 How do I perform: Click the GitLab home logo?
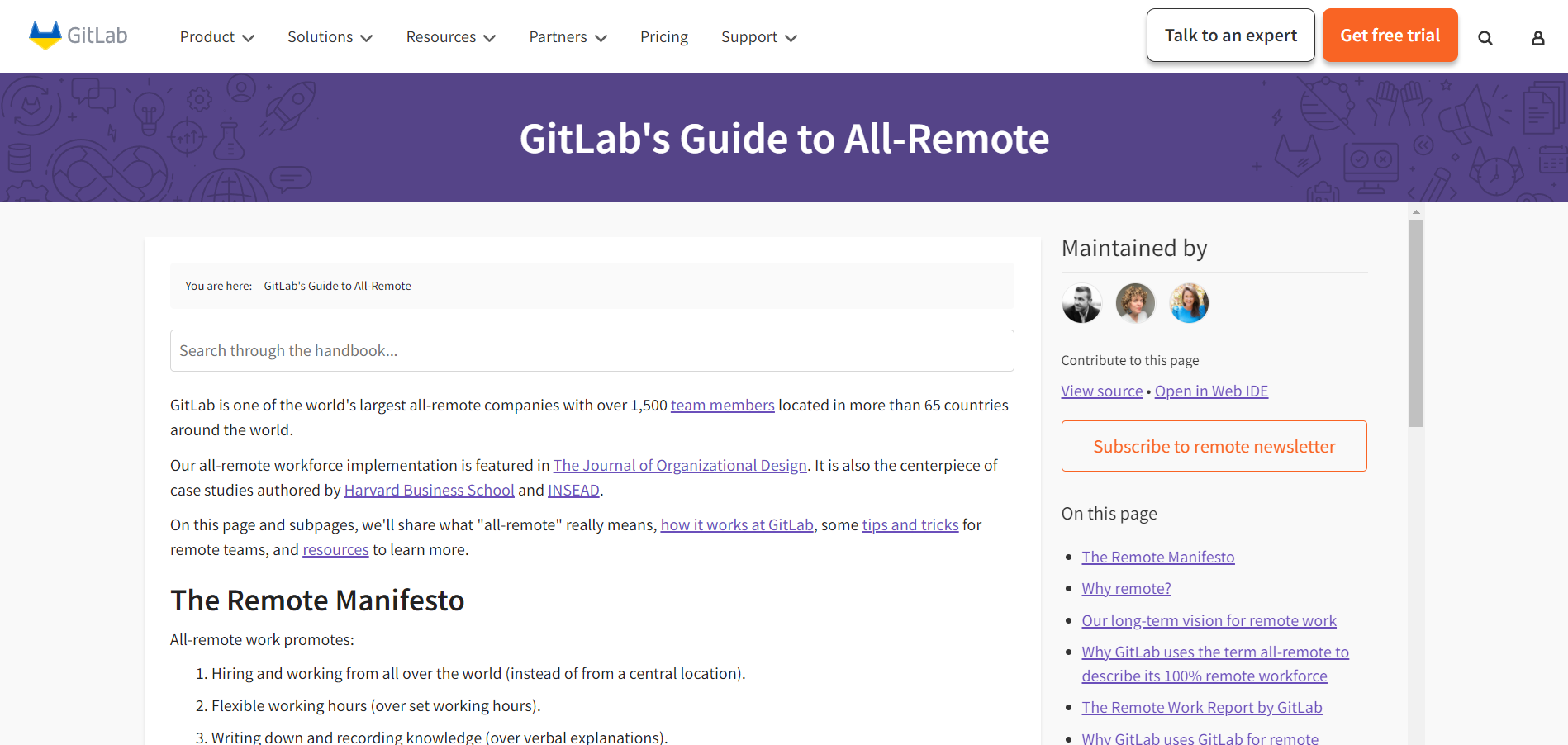tap(78, 35)
